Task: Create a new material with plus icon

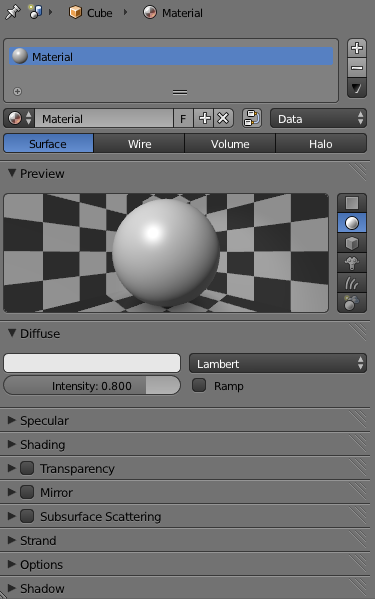Action: [204, 118]
